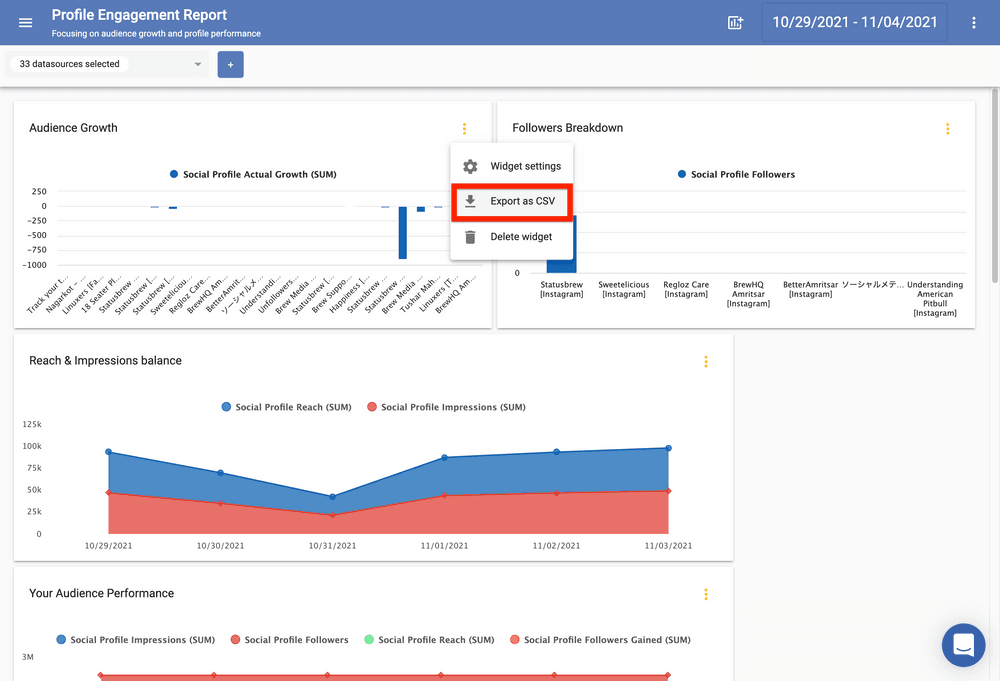Open Your Audience Performance widget options
The height and width of the screenshot is (681, 1000).
[x=705, y=594]
